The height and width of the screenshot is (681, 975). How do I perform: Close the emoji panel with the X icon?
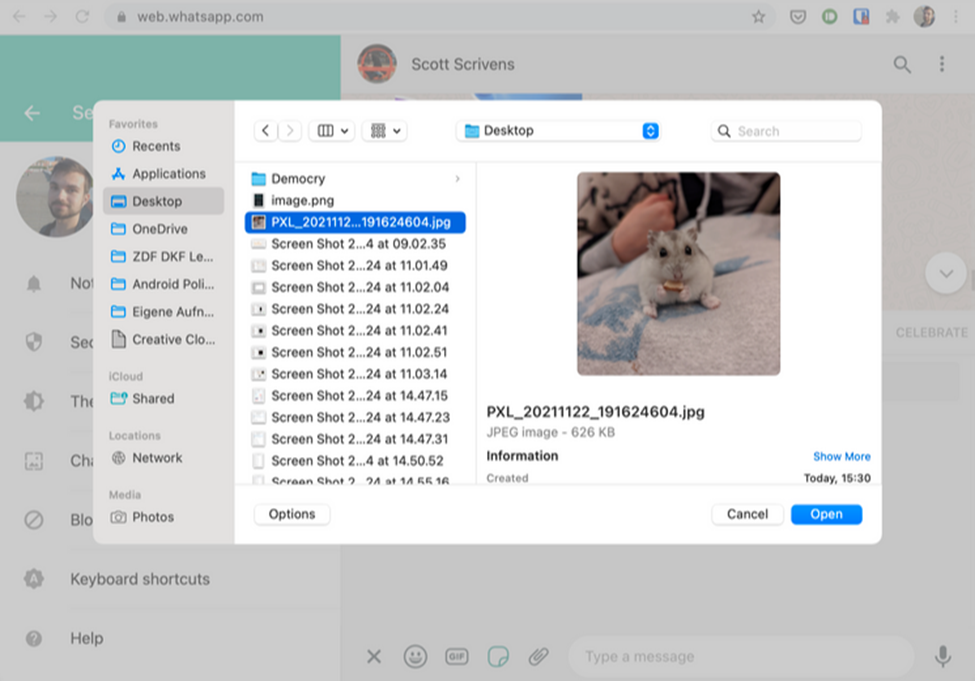coord(374,656)
